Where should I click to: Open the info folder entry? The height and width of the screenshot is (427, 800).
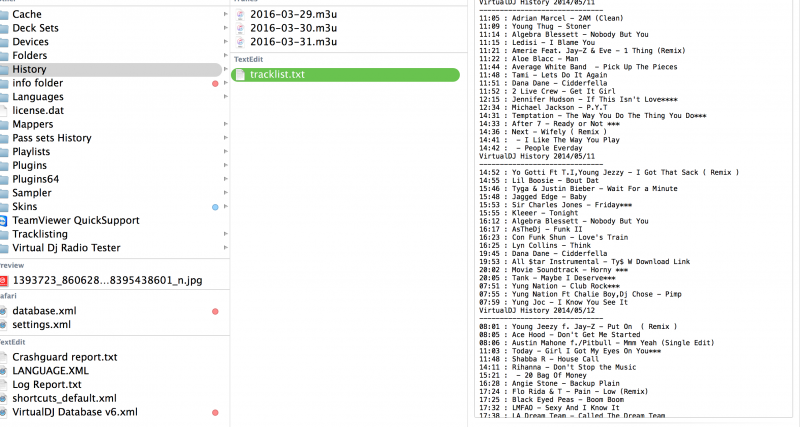tap(37, 83)
